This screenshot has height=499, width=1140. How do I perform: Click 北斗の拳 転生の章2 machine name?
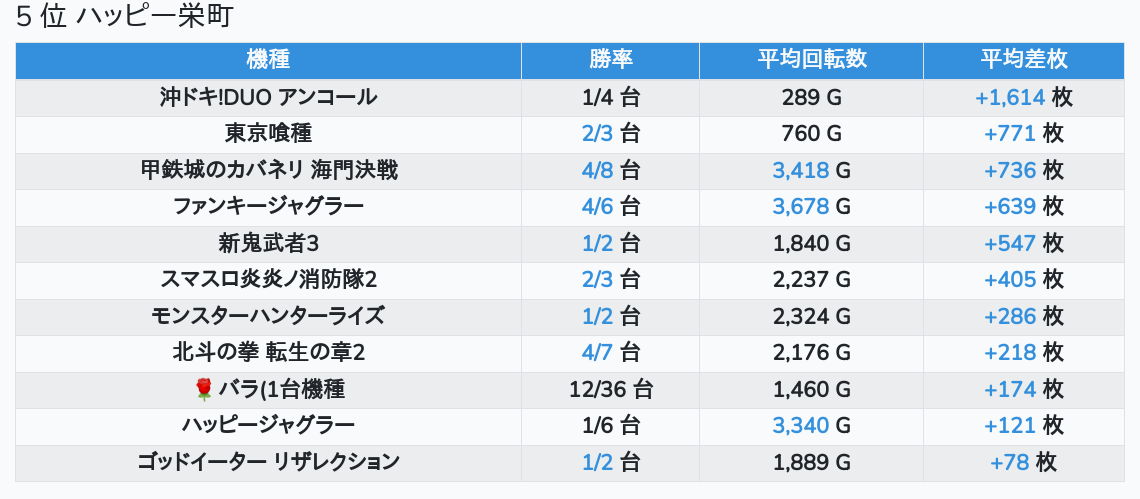(x=268, y=352)
